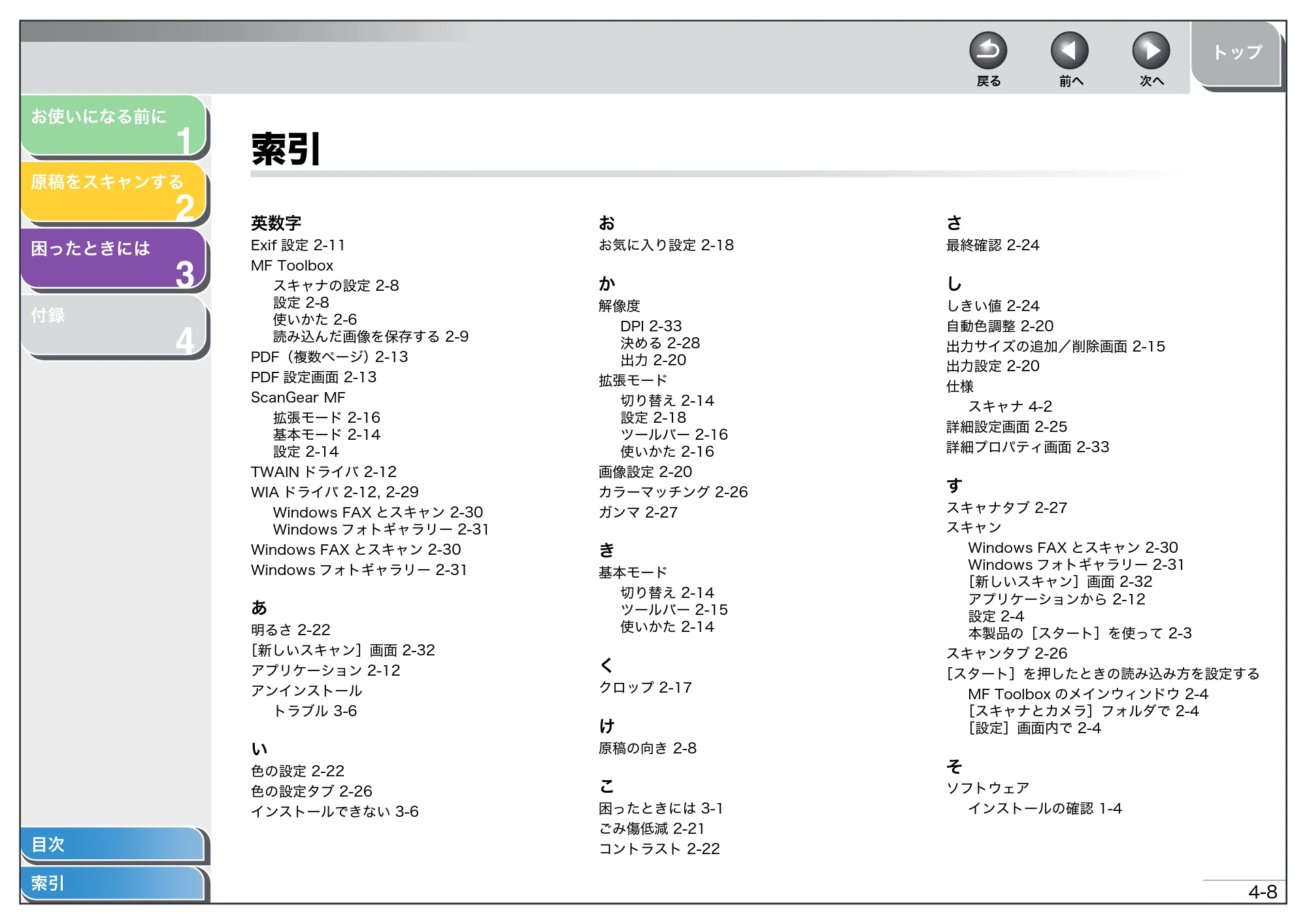Open entry TWAIN ドライバ 2-12
The height and width of the screenshot is (924, 1307).
[323, 472]
